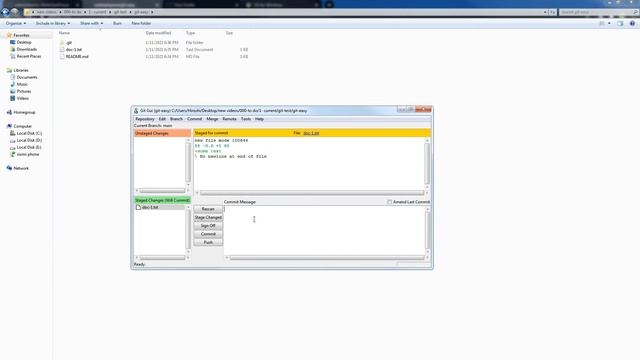This screenshot has height=360, width=640.
Task: Open Pictures library in the navigation pane
Action: [x=24, y=91]
